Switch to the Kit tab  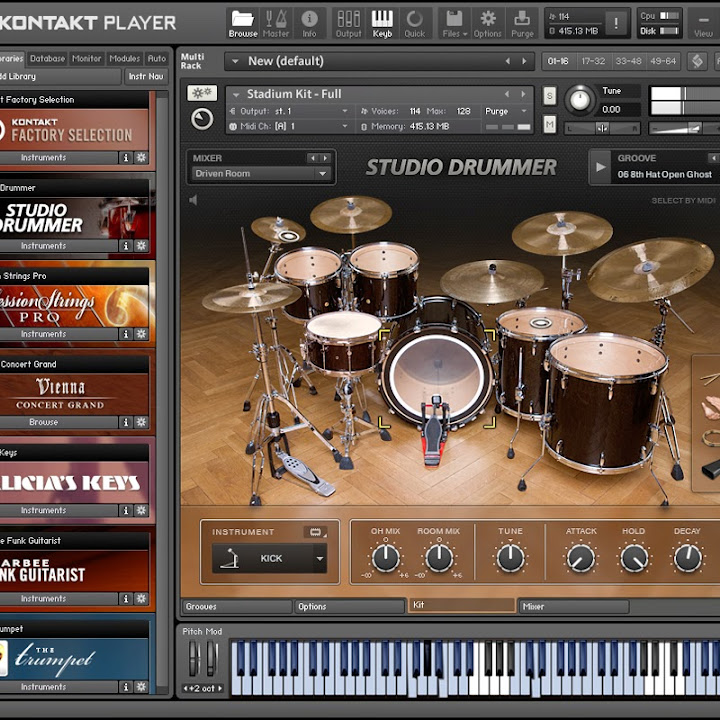(x=461, y=605)
